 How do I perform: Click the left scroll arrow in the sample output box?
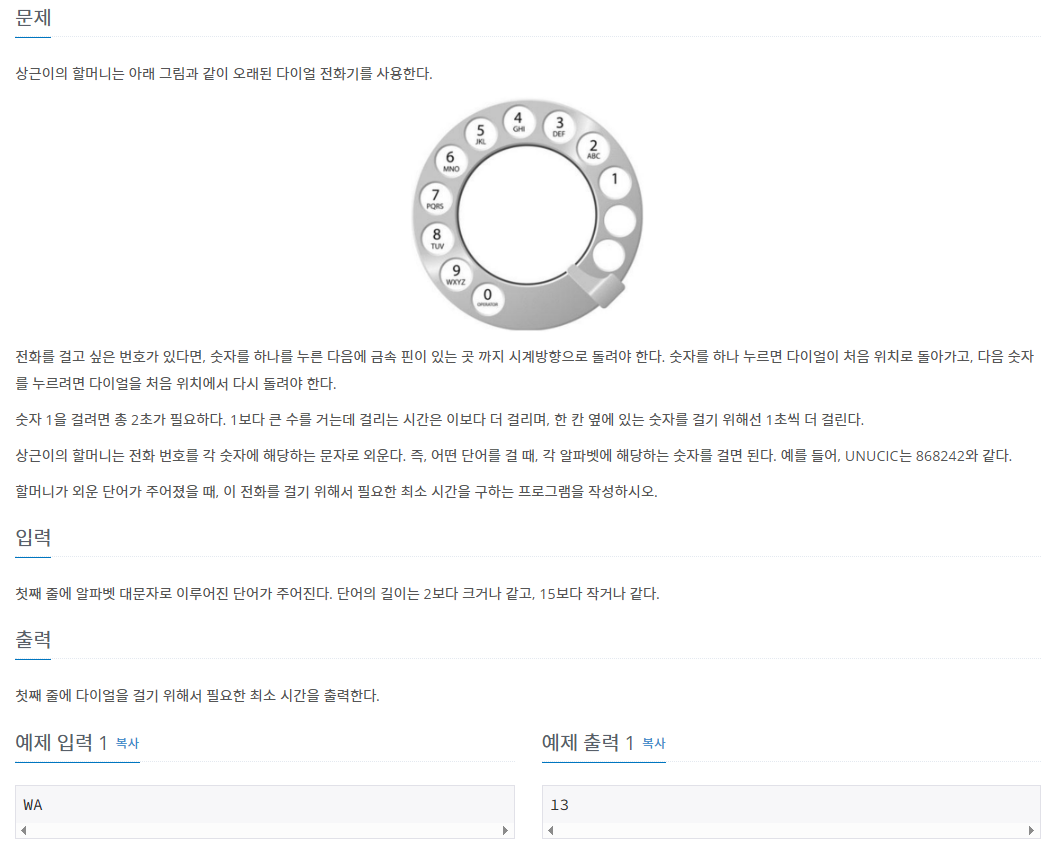pyautogui.click(x=551, y=831)
